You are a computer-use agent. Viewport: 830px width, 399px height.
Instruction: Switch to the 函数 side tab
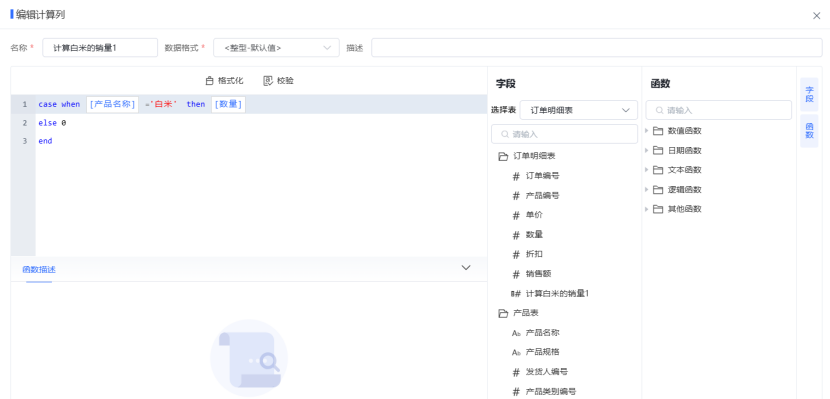coord(809,131)
